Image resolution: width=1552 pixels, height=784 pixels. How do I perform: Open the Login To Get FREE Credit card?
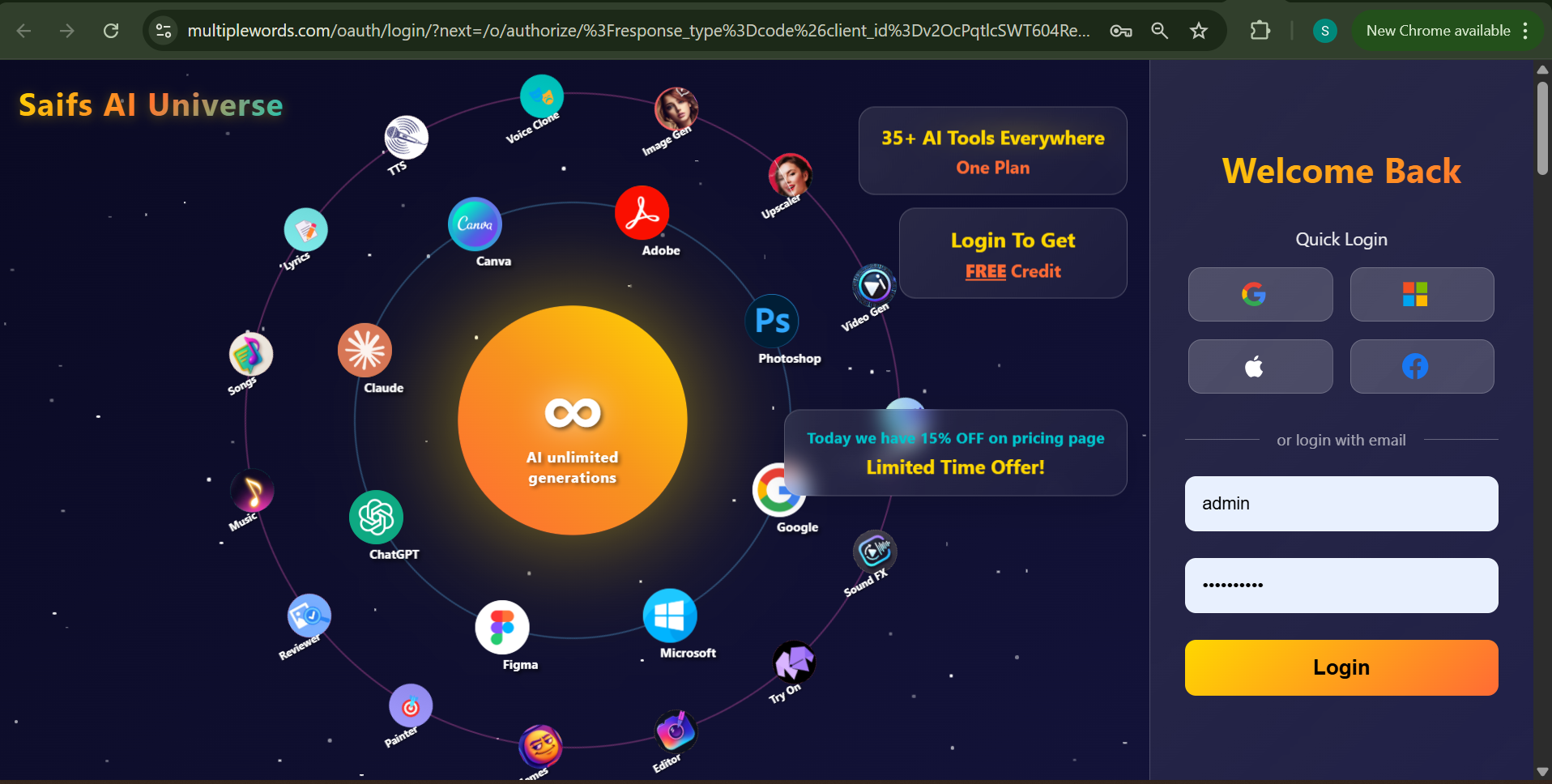[1013, 254]
